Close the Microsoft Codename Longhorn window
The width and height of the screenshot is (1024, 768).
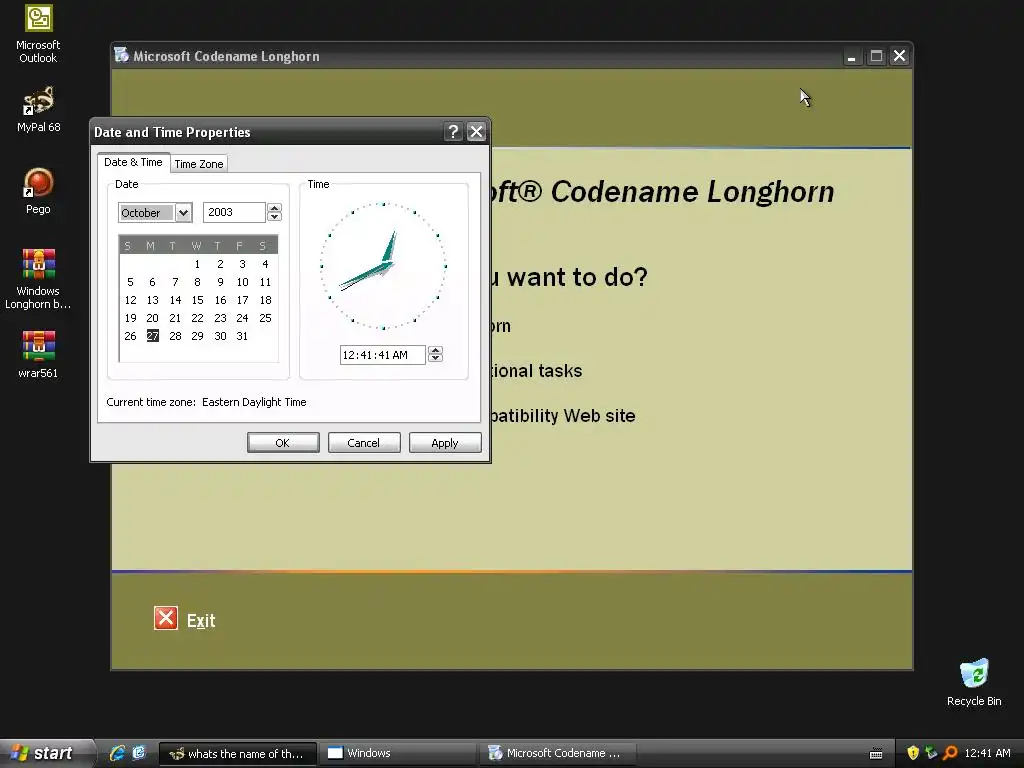point(900,56)
